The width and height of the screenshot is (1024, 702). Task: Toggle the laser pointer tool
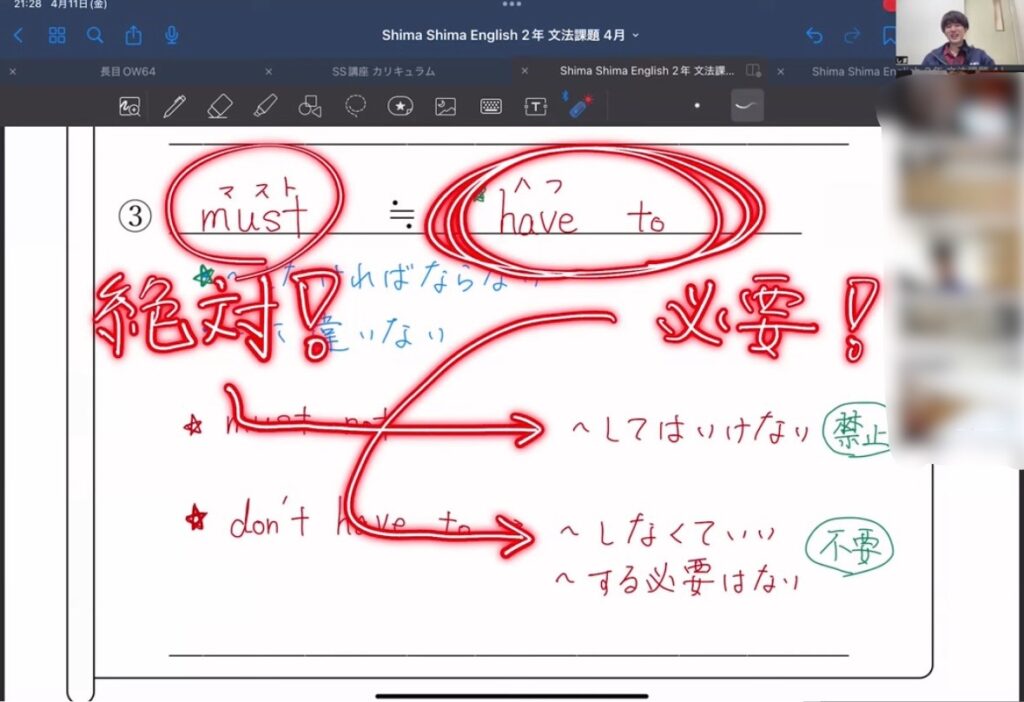click(576, 105)
